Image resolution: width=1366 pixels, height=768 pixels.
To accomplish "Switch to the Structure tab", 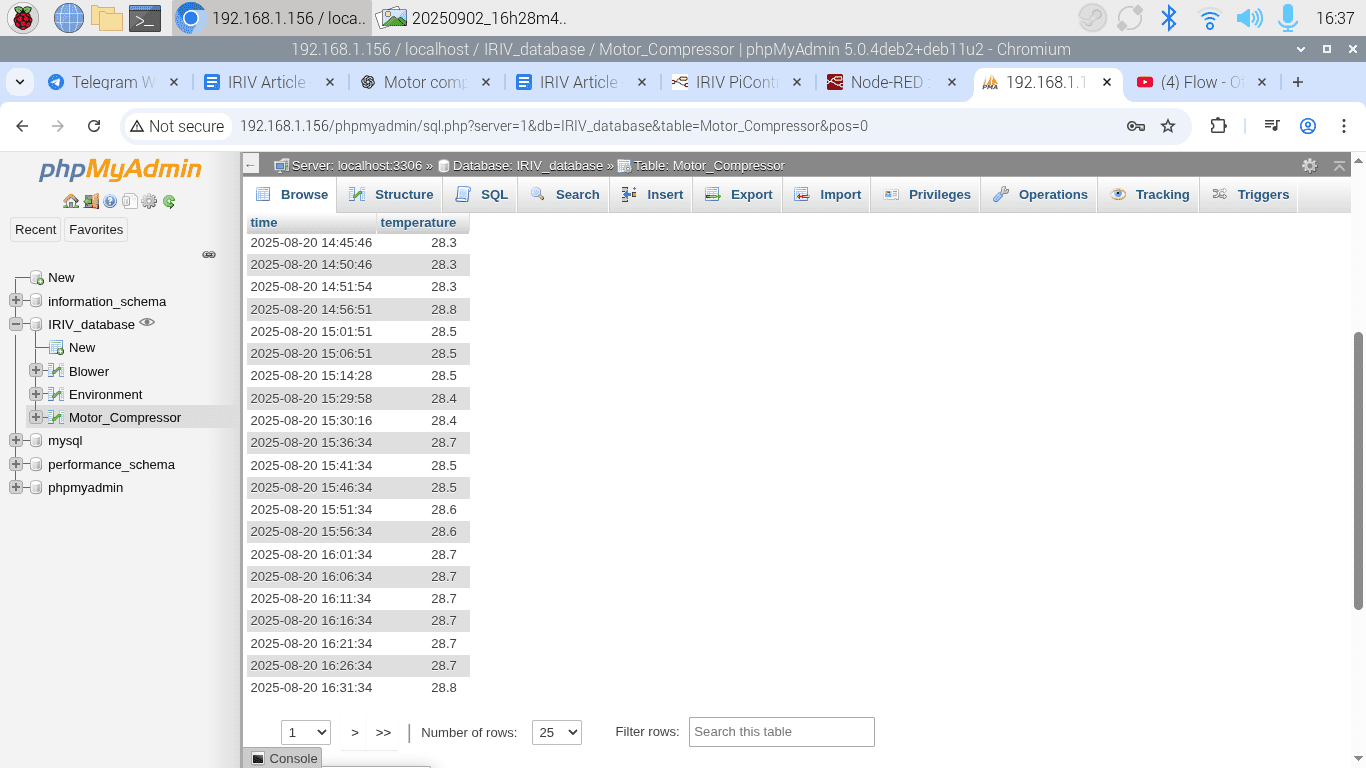I will pos(391,195).
